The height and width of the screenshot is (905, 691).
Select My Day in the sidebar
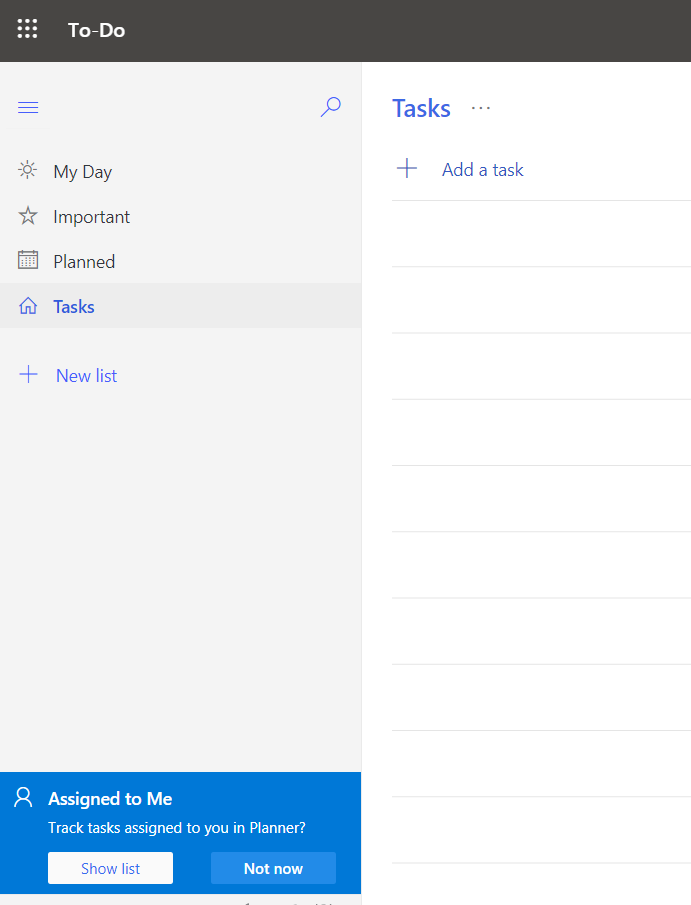83,172
